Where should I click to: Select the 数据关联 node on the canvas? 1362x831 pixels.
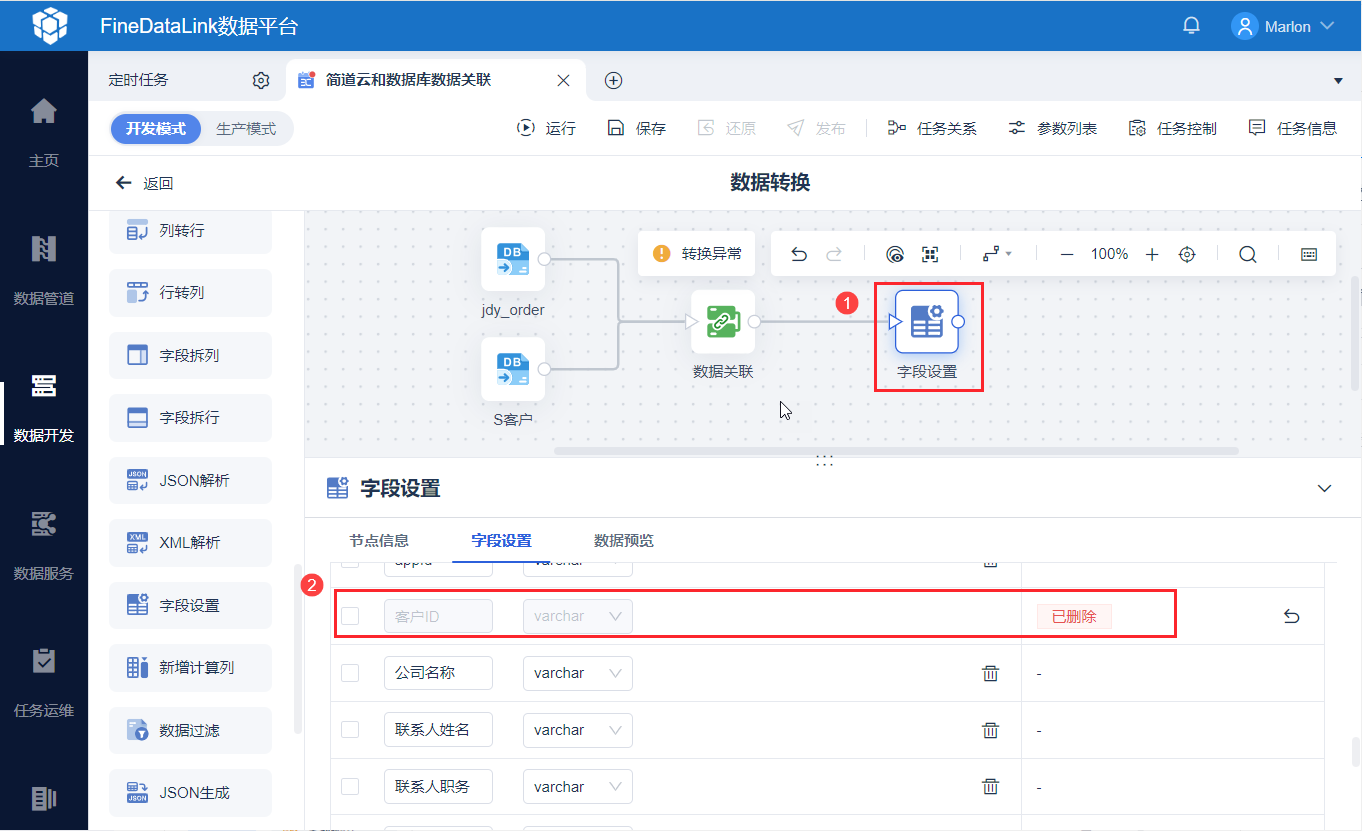tap(723, 321)
